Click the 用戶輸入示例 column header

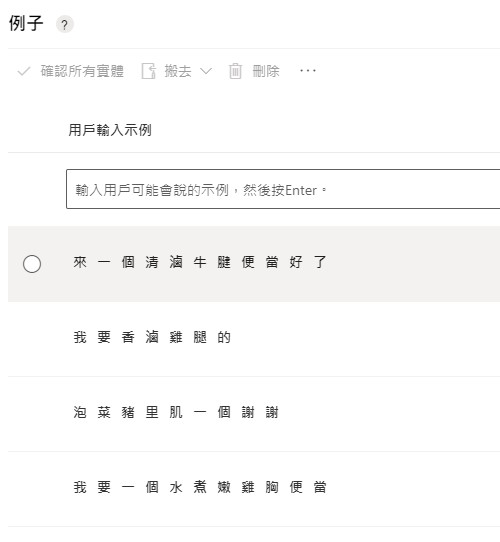110,130
